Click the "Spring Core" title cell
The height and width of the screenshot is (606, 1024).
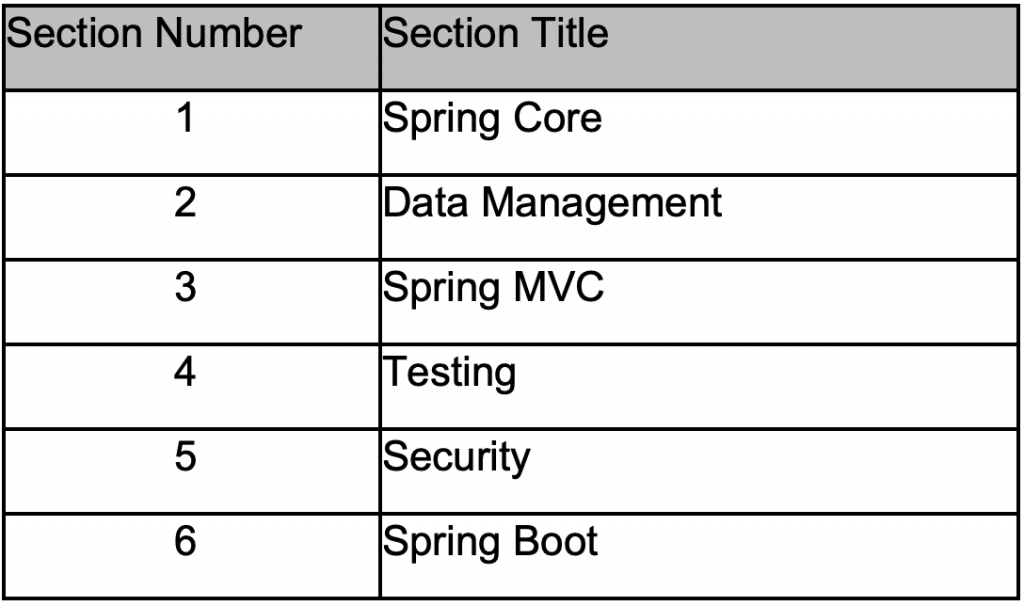tap(493, 120)
